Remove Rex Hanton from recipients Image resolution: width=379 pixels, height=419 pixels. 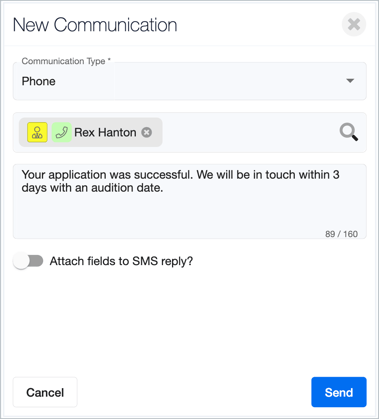point(147,132)
